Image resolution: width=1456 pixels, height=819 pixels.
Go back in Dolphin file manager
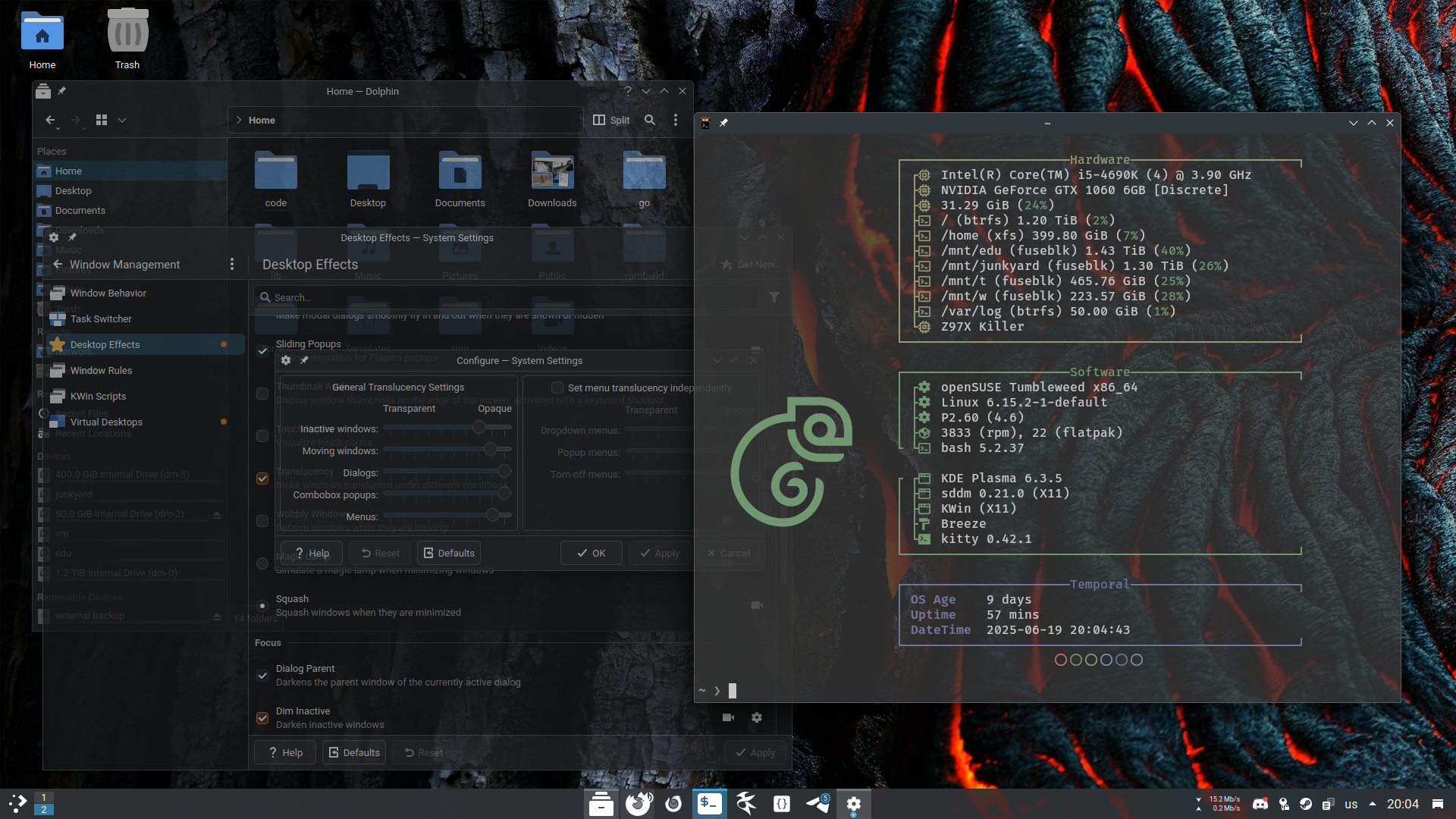[x=50, y=120]
